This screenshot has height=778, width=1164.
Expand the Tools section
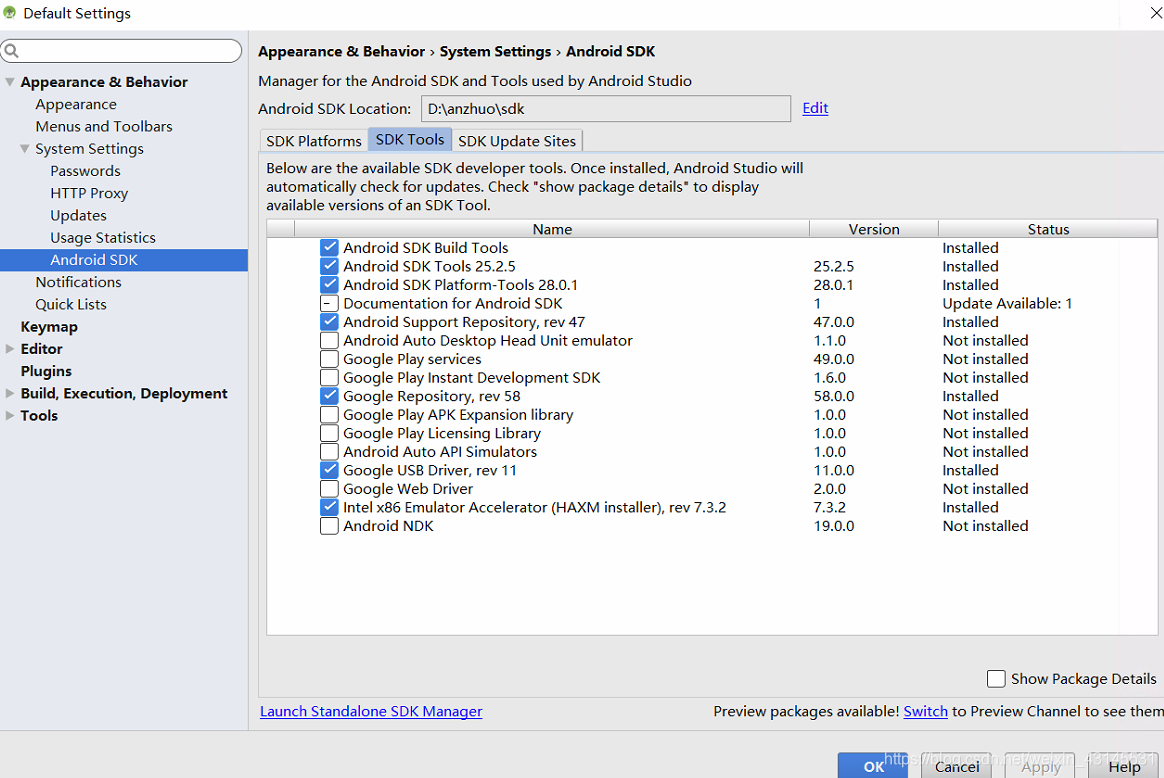coord(10,415)
